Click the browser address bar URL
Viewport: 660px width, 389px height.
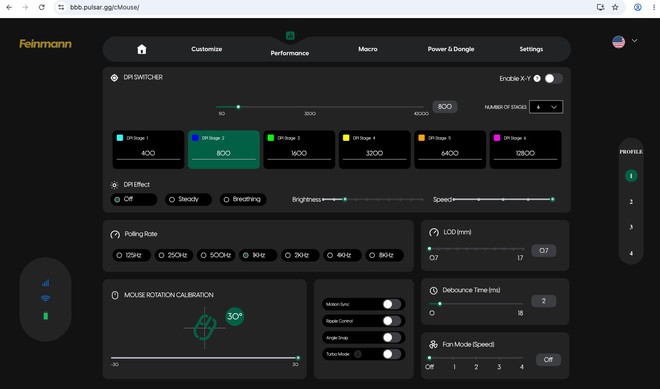[x=104, y=7]
